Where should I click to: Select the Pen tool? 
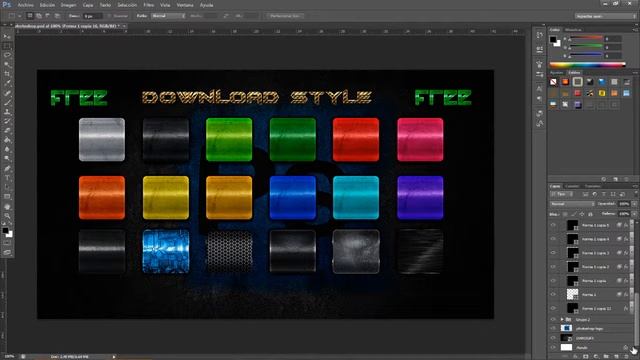(7, 168)
